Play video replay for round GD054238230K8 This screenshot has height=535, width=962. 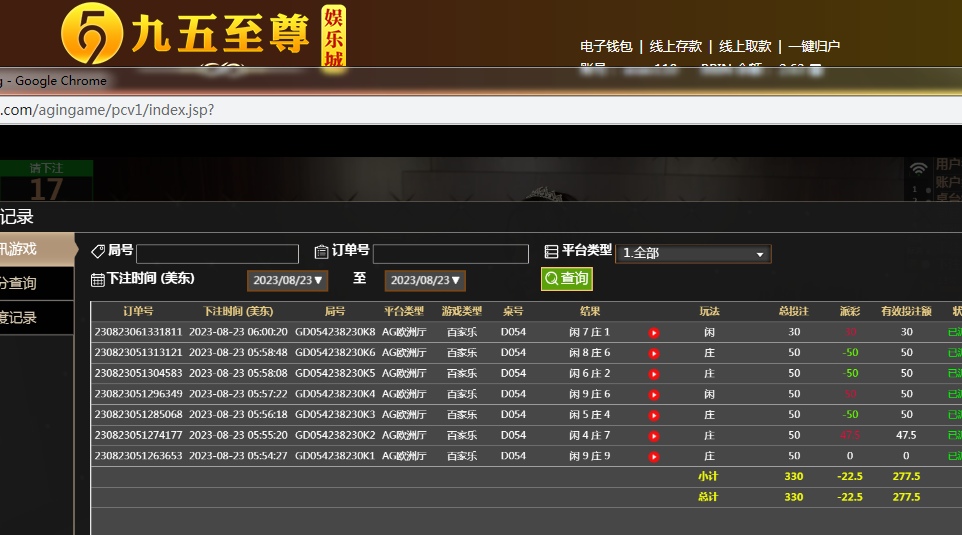click(654, 332)
